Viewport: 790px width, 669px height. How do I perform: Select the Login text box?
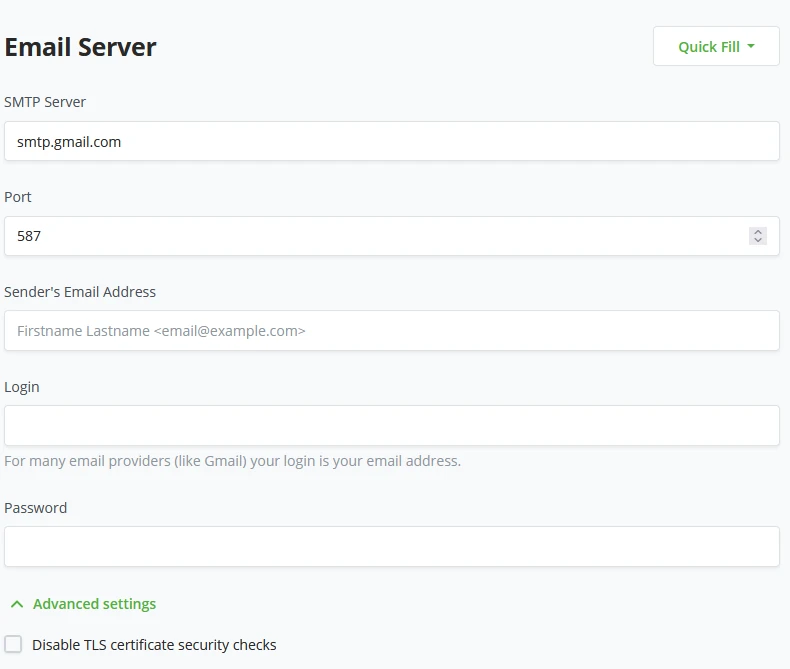click(391, 425)
